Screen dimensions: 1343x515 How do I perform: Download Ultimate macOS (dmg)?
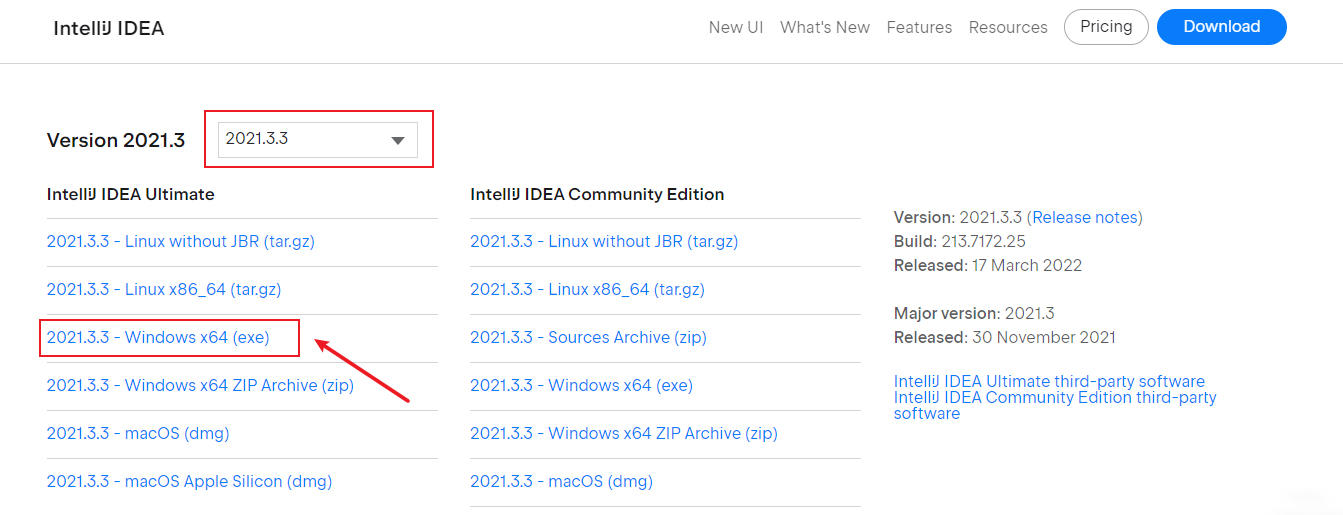(x=138, y=434)
